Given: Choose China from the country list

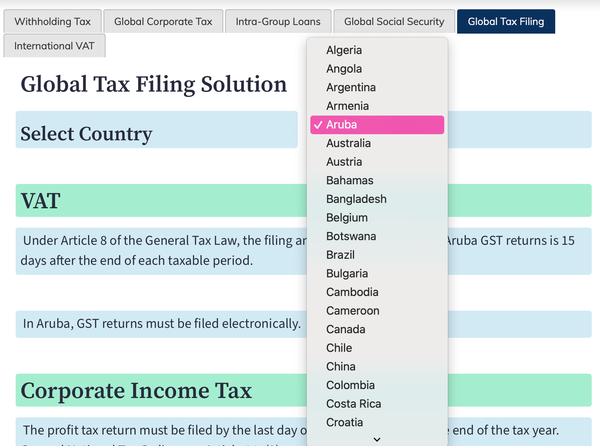Looking at the screenshot, I should [x=377, y=366].
